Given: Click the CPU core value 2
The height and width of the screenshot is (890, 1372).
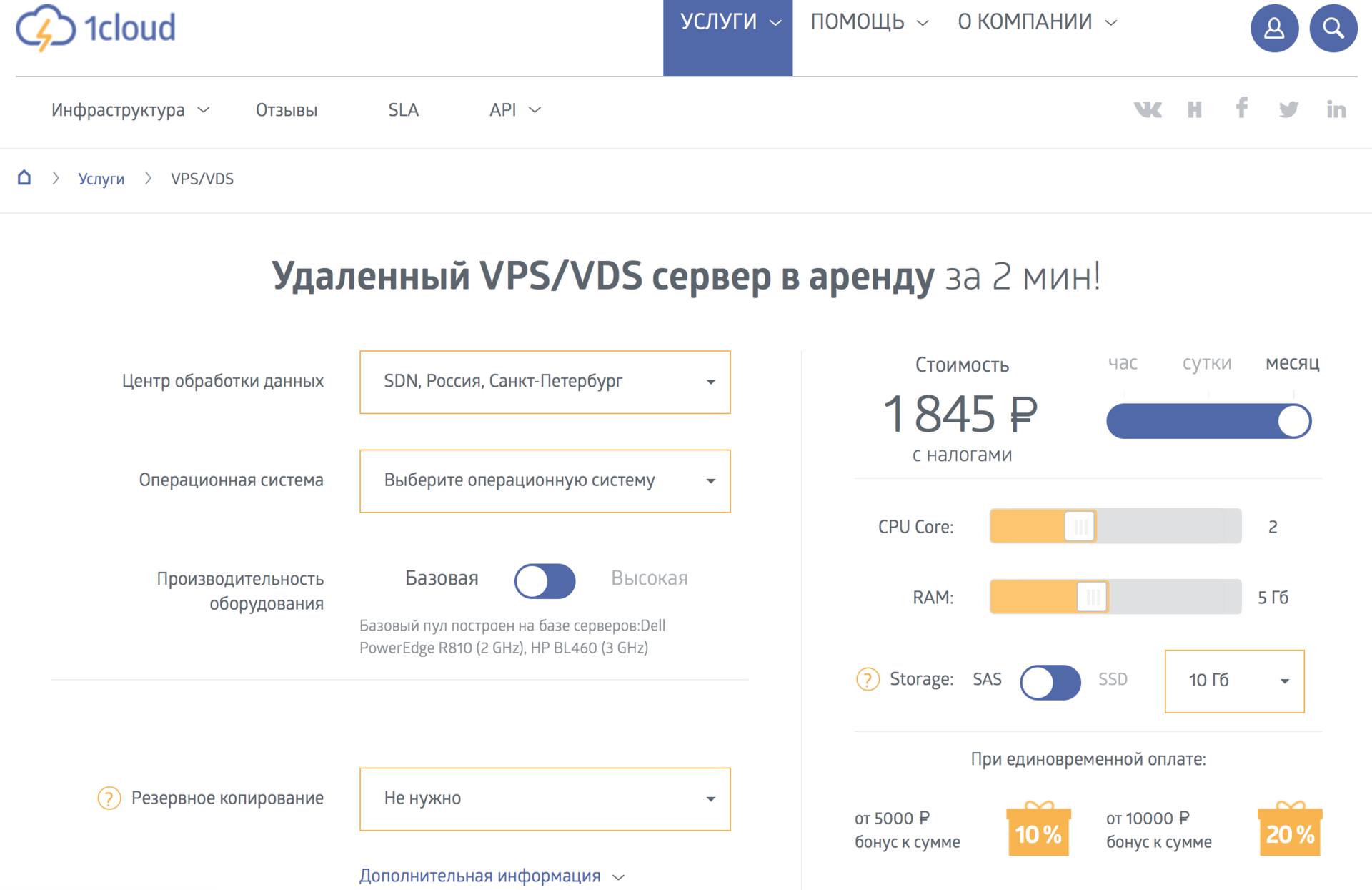Looking at the screenshot, I should click(x=1273, y=527).
